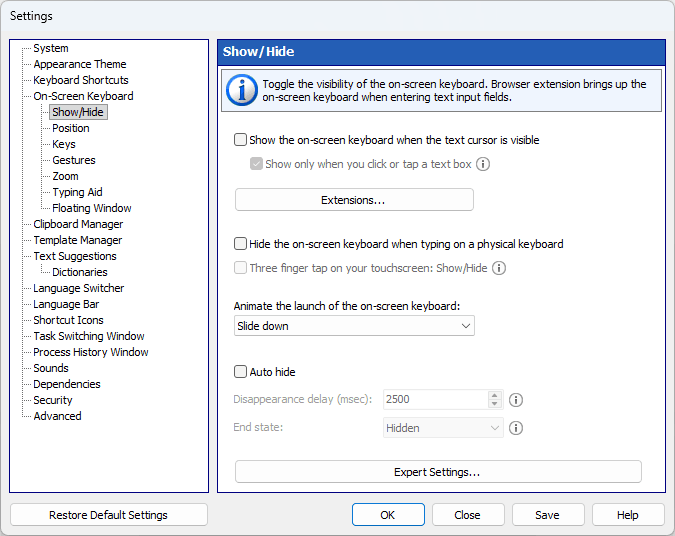Open Language Switcher settings
Viewport: 675px width, 536px height.
click(x=79, y=288)
